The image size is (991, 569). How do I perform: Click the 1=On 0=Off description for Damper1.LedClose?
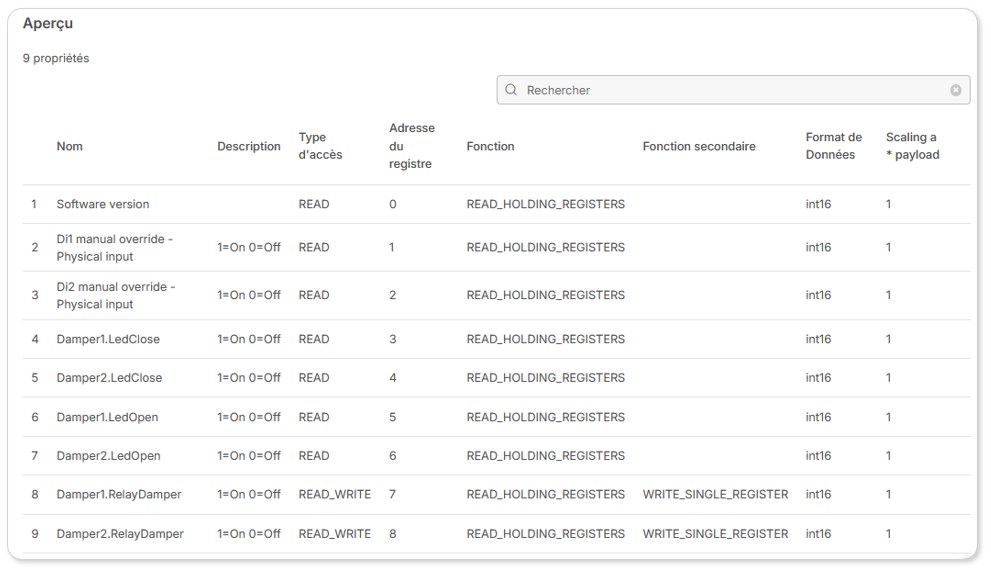[249, 340]
